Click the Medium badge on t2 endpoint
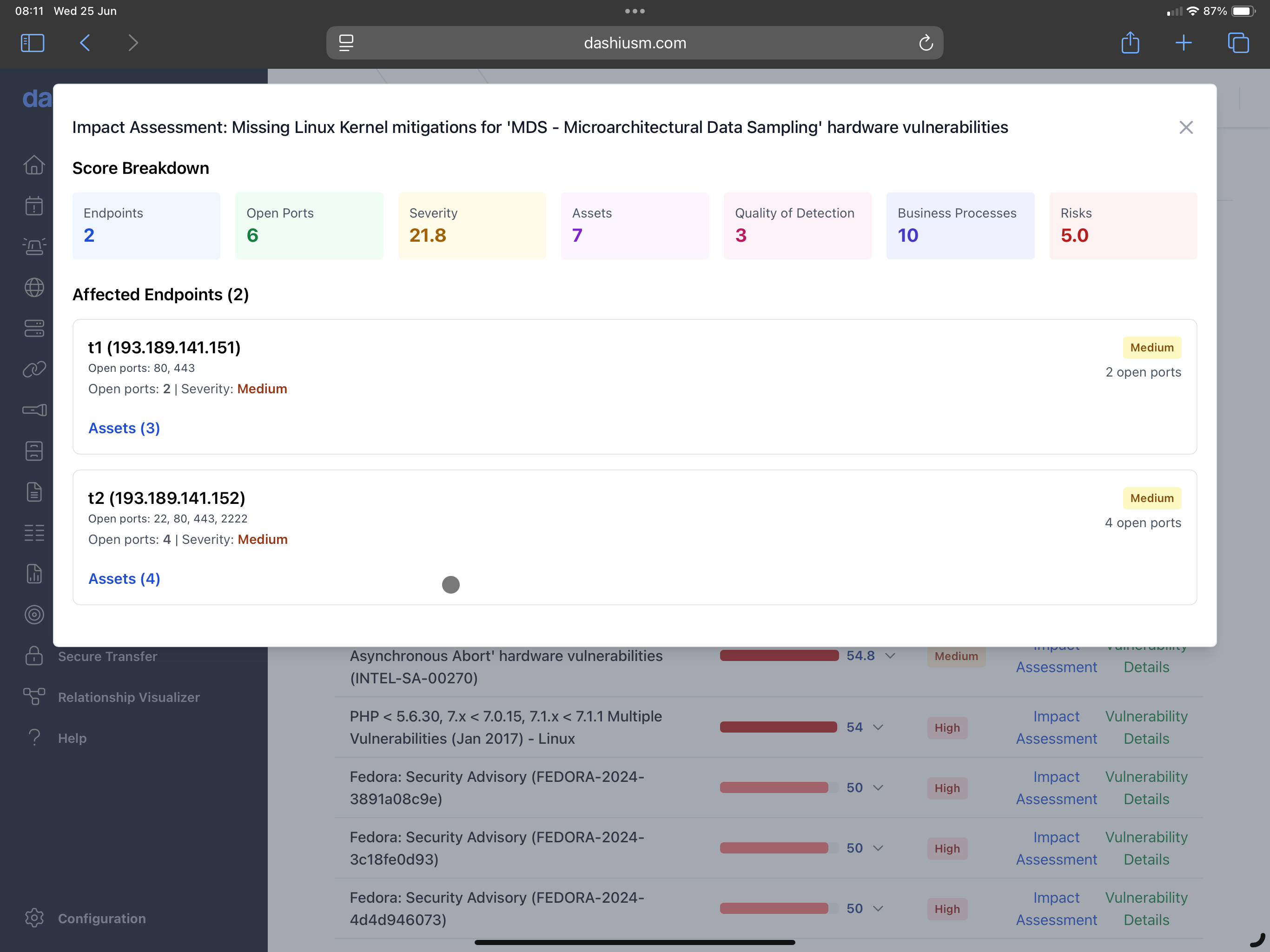Screen dimensions: 1270x952 click(1152, 498)
